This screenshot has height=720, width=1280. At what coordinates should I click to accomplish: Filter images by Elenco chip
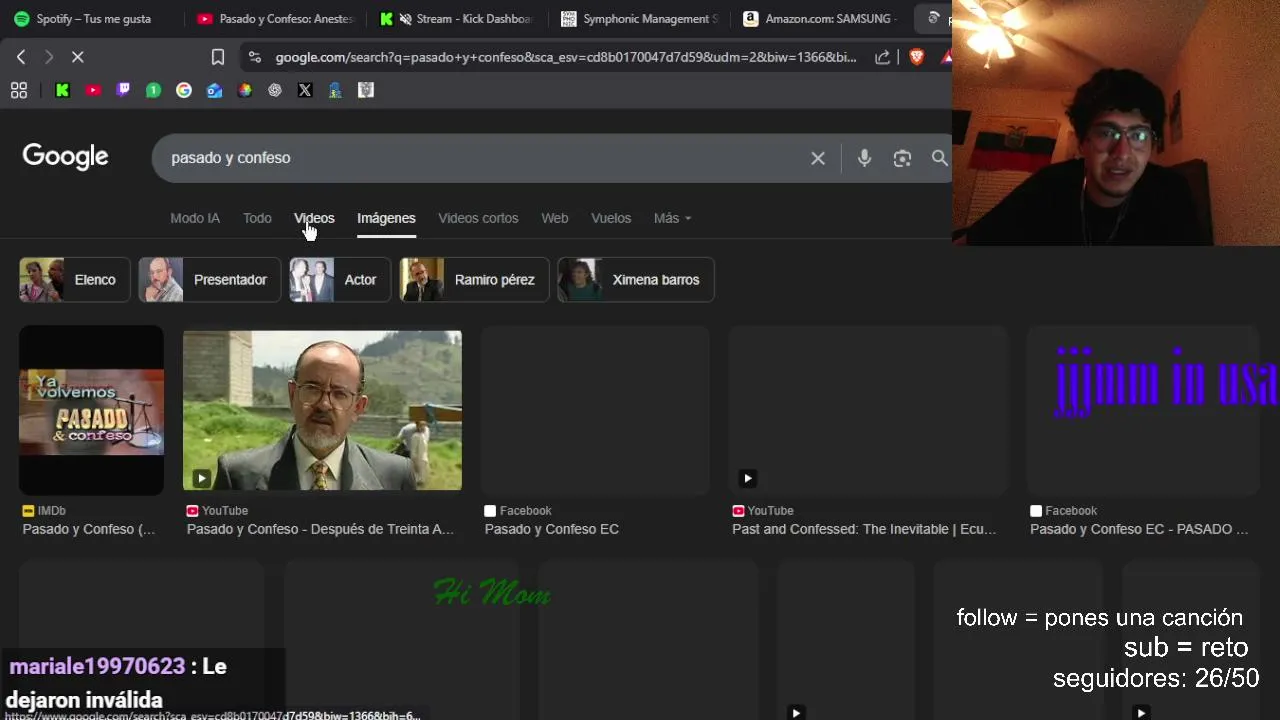(75, 280)
